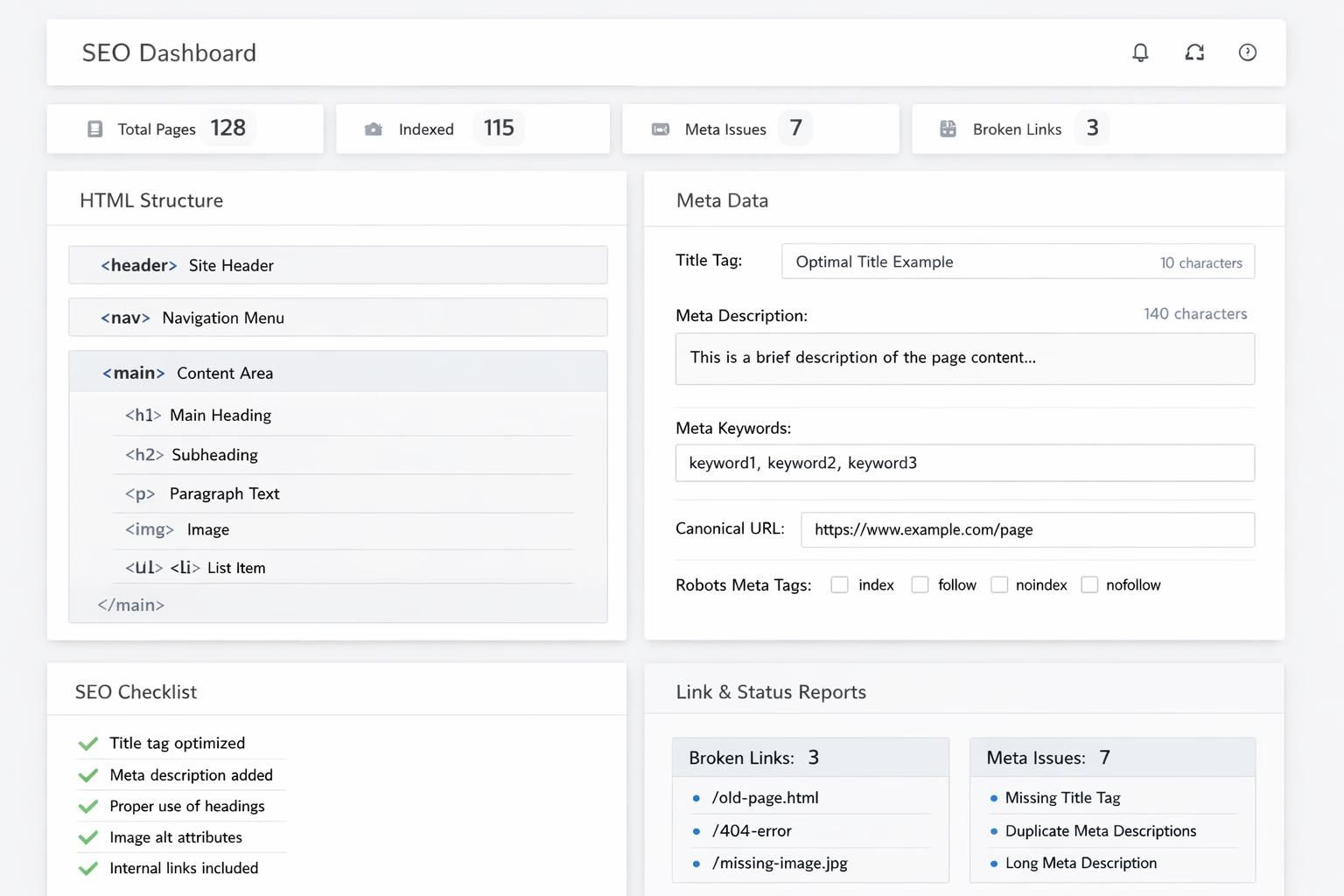
Task: Click the Broken Links stat icon
Action: [x=948, y=129]
